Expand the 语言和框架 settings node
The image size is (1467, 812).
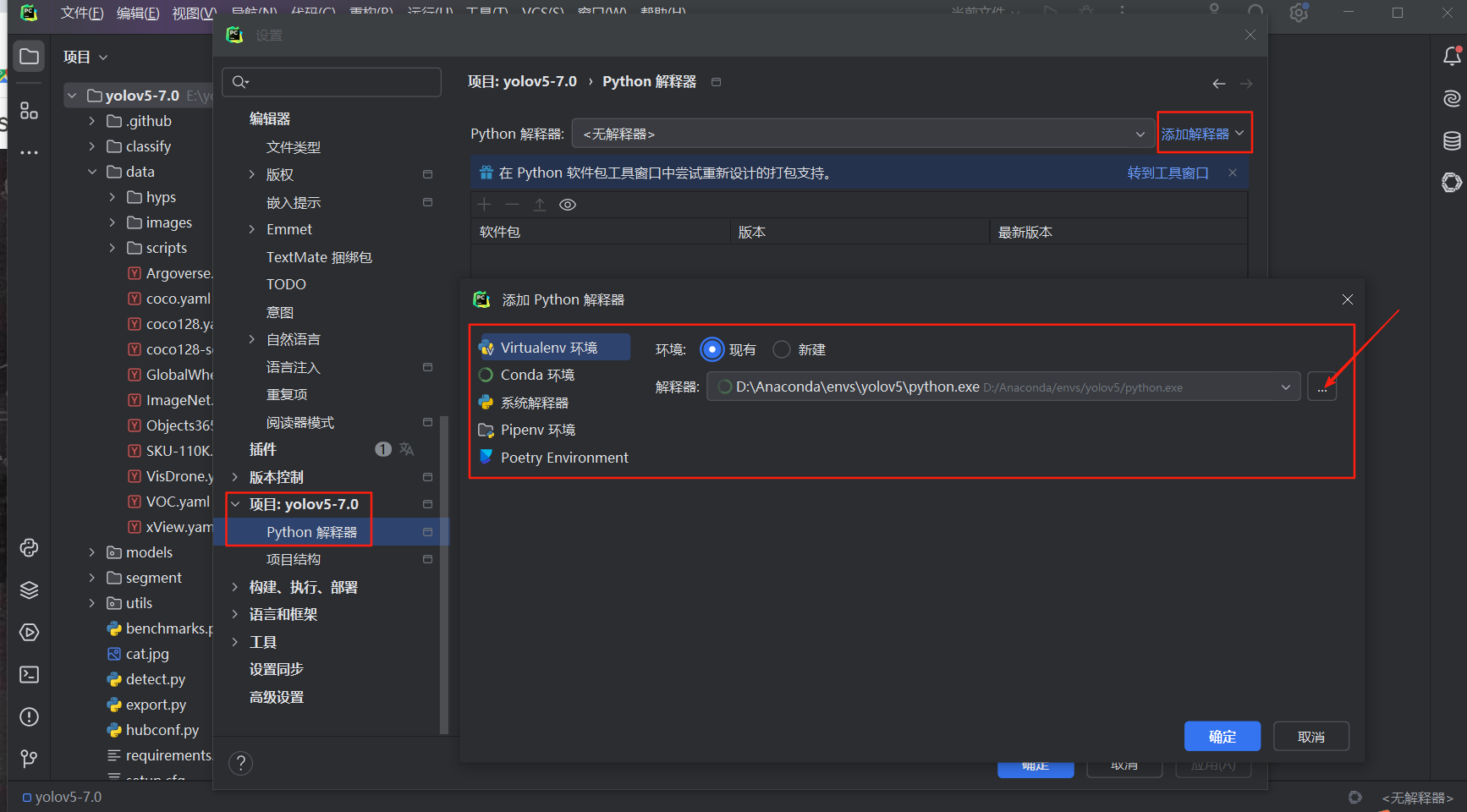235,614
